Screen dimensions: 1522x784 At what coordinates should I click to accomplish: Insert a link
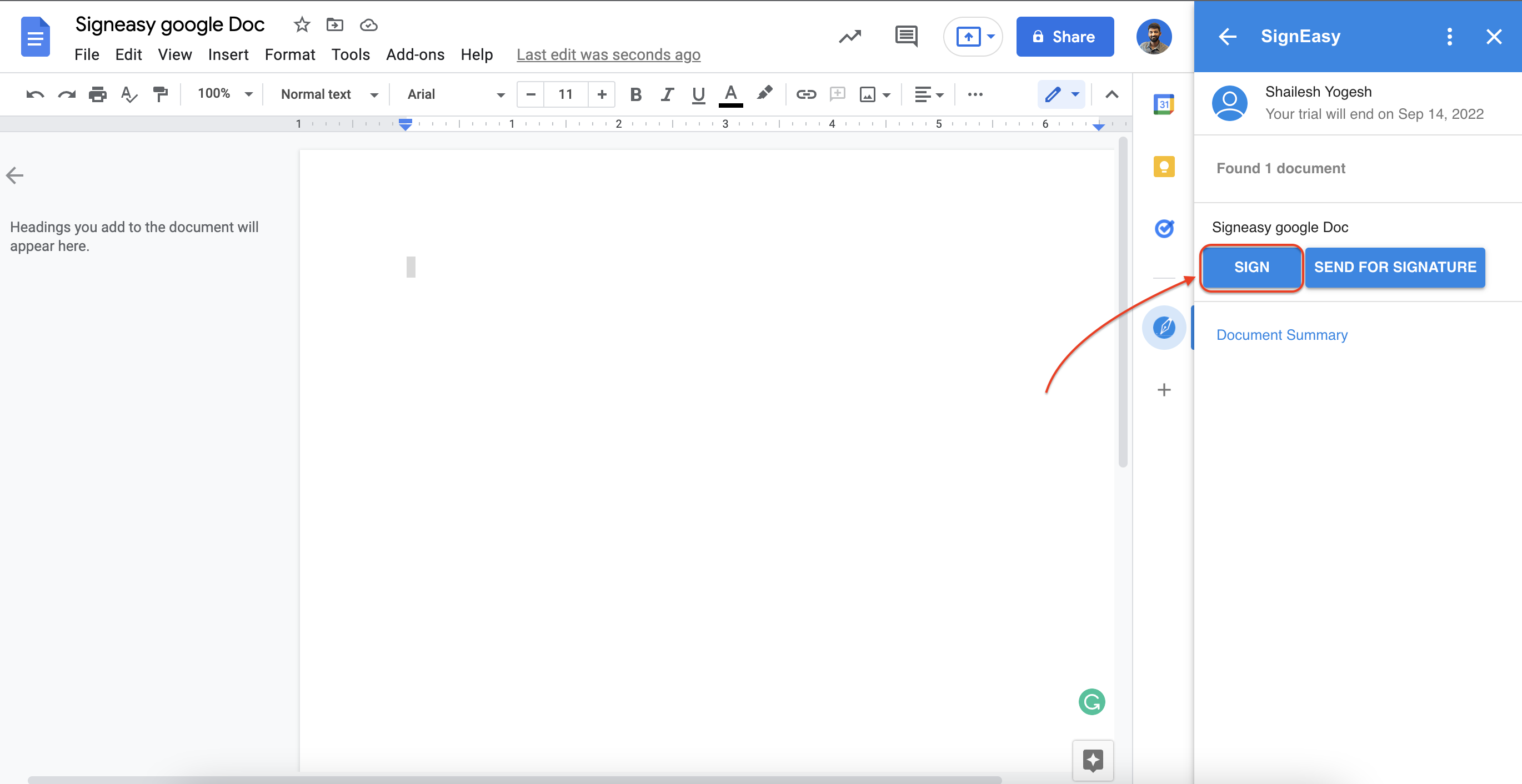pyautogui.click(x=806, y=94)
